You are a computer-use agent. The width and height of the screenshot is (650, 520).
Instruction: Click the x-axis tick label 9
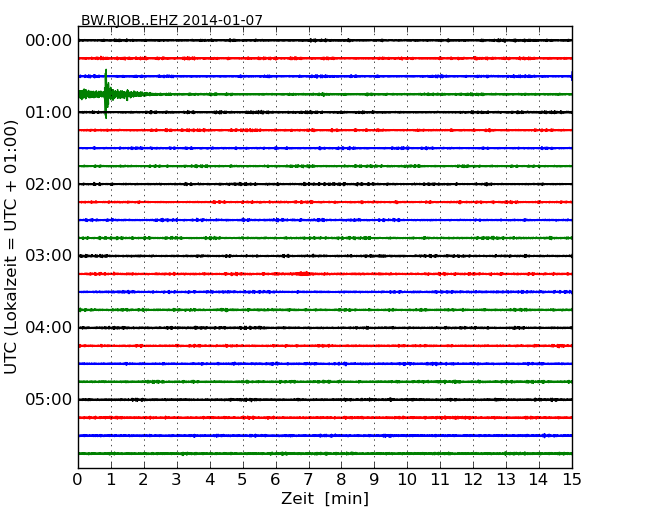pyautogui.click(x=374, y=480)
